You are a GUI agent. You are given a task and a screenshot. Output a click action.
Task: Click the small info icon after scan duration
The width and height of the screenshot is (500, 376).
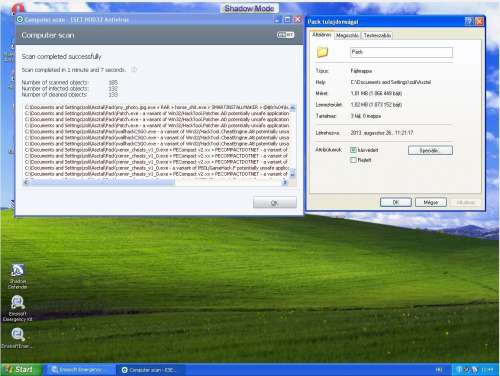pyautogui.click(x=134, y=70)
